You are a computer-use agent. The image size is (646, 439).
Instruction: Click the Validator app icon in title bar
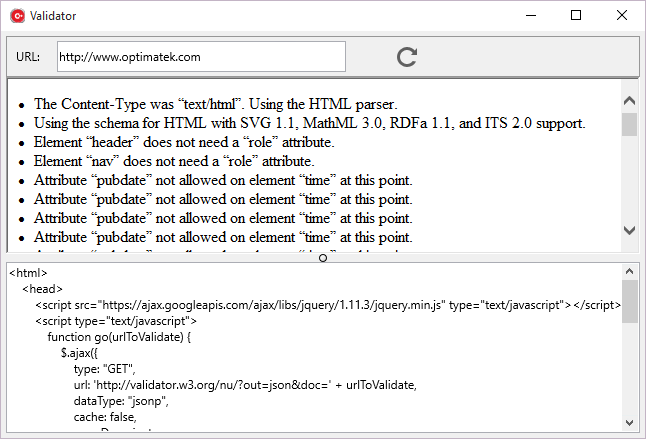[x=18, y=16]
